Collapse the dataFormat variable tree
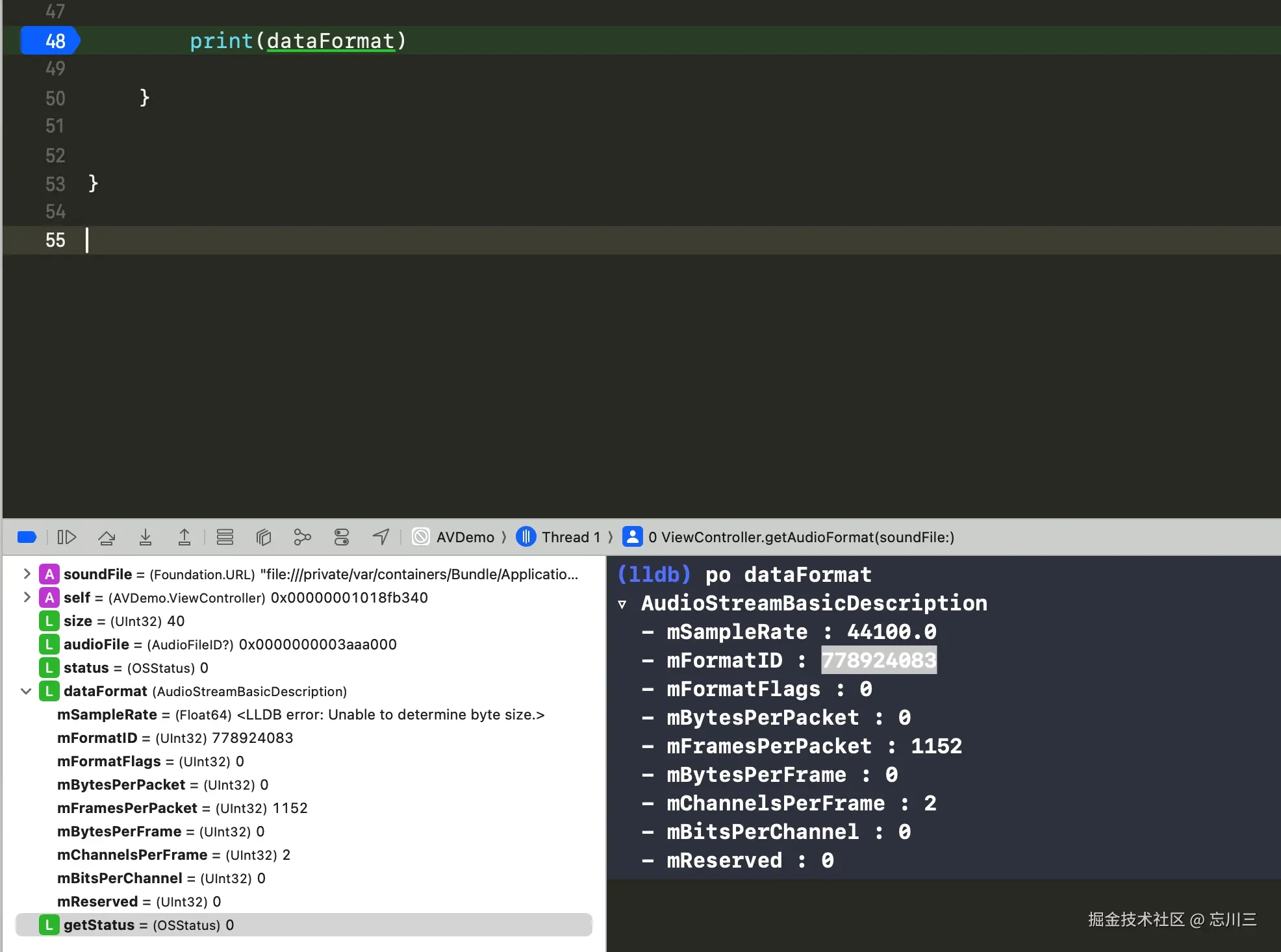 point(26,691)
